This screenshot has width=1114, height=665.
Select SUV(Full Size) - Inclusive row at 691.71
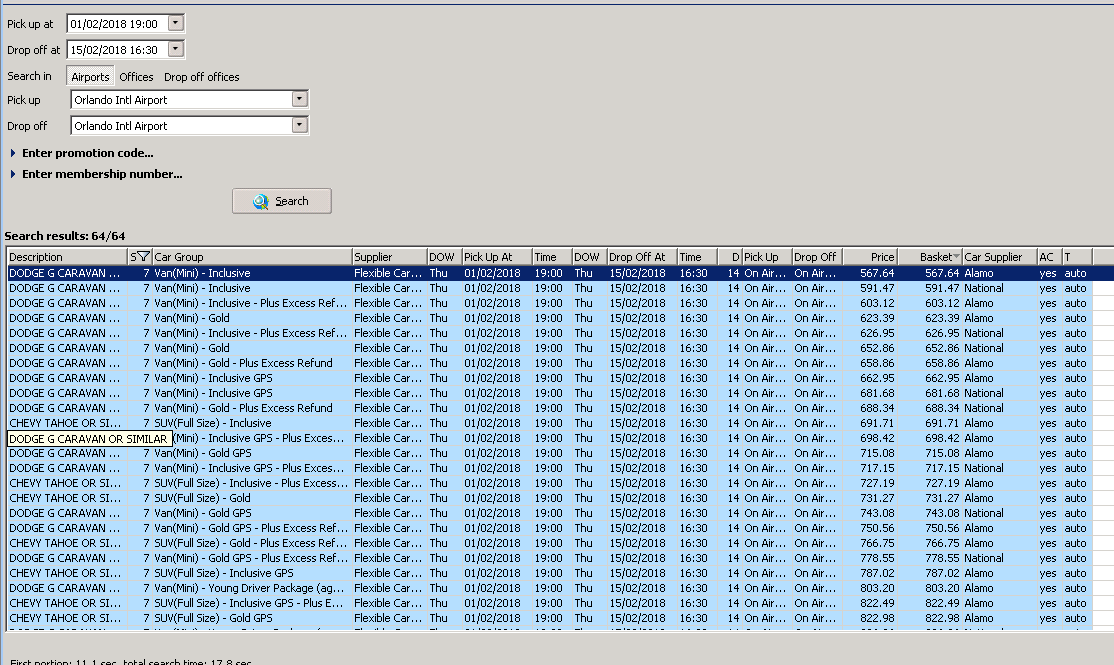550,423
